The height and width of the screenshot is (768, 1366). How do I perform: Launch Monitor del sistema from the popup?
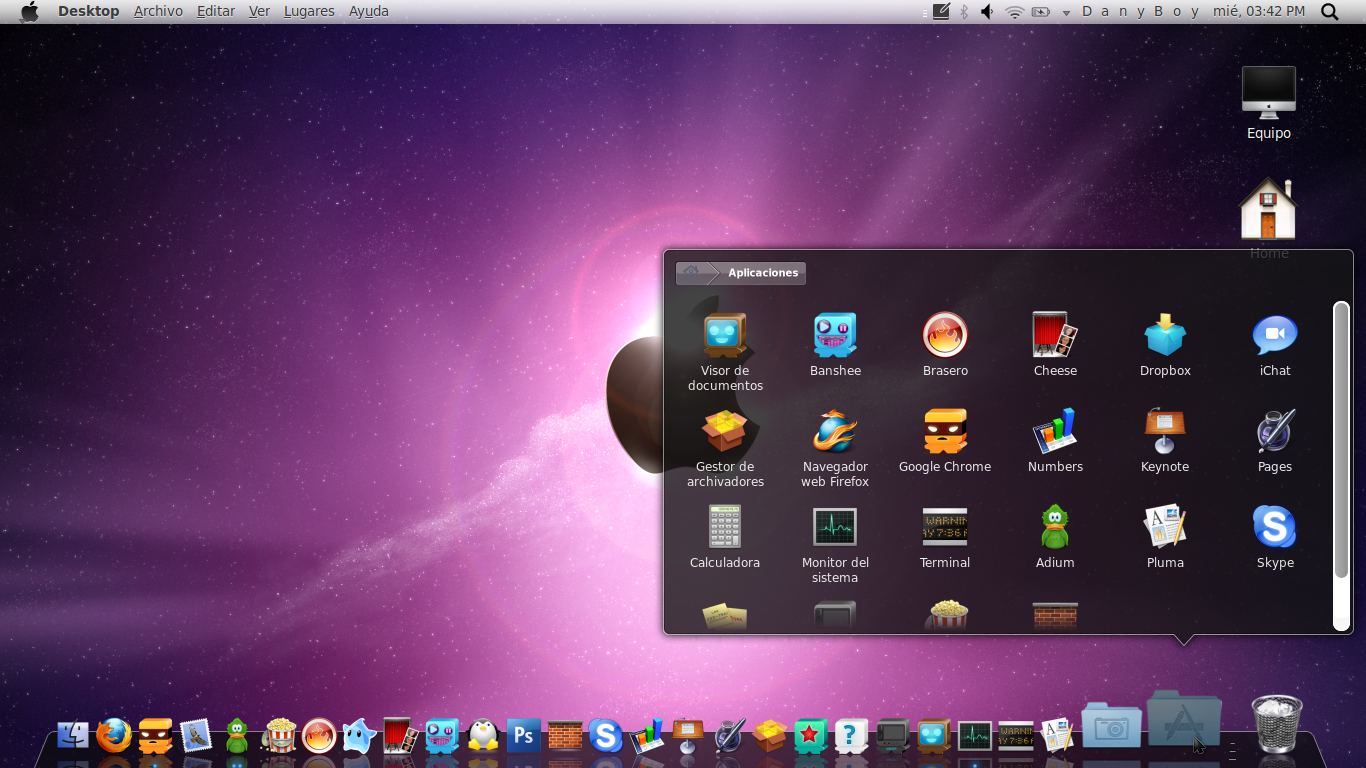click(835, 544)
